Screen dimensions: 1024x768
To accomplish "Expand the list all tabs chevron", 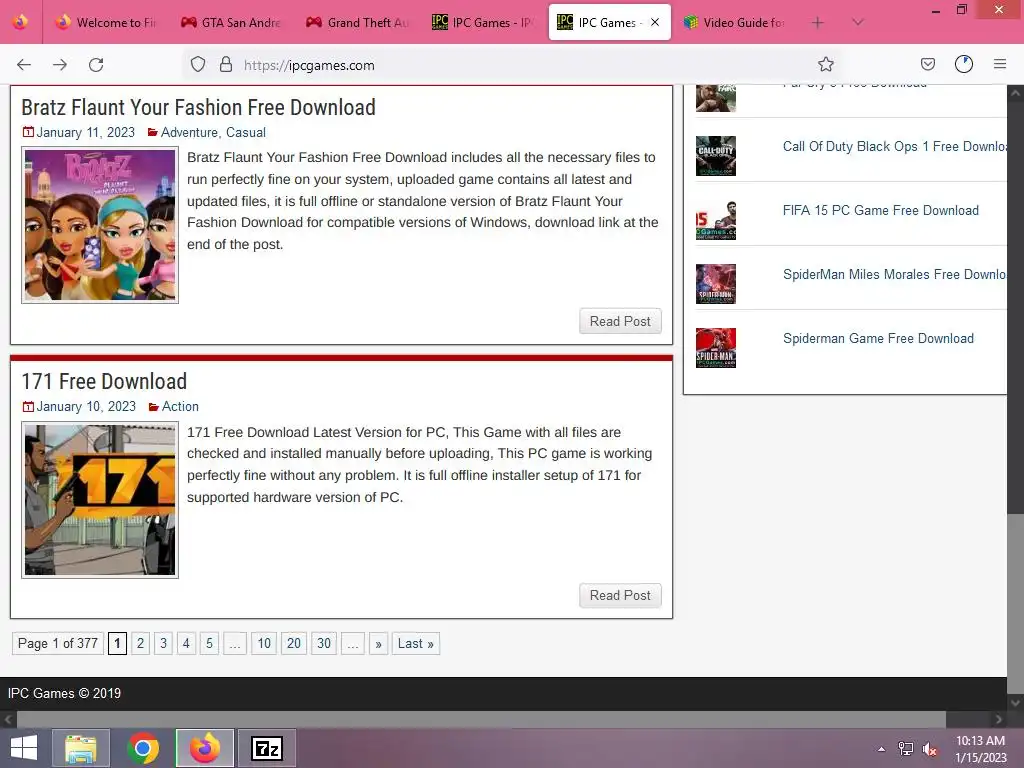I will click(858, 23).
